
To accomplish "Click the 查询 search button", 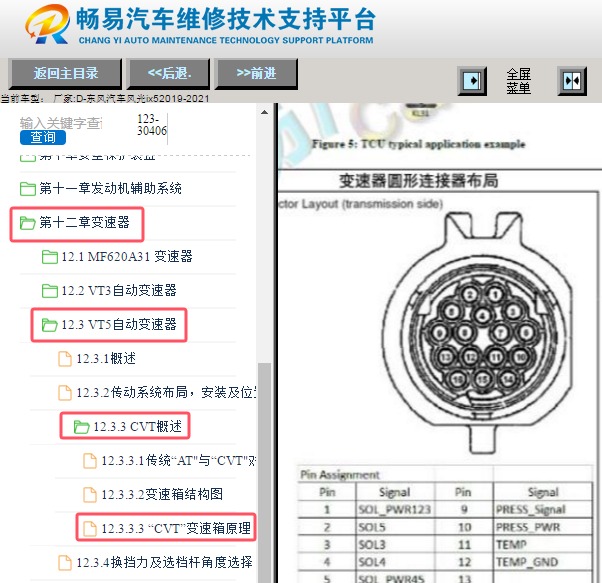I will (43, 137).
